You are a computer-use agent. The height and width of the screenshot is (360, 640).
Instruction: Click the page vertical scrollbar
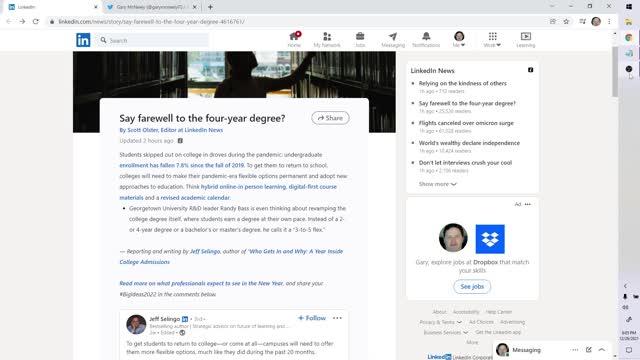615,72
